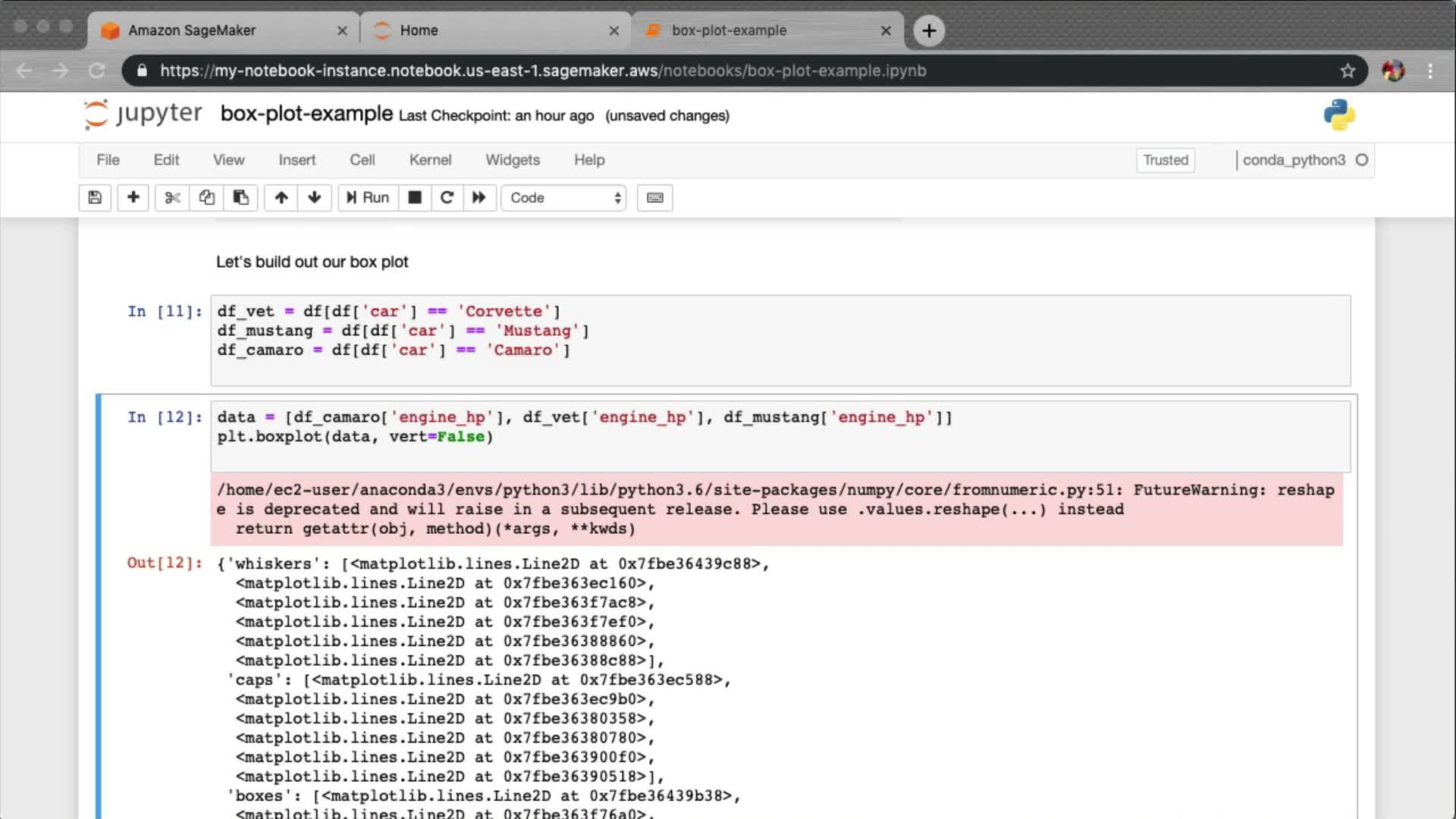
Task: Interrupt the kernel with the stop icon
Action: [415, 198]
